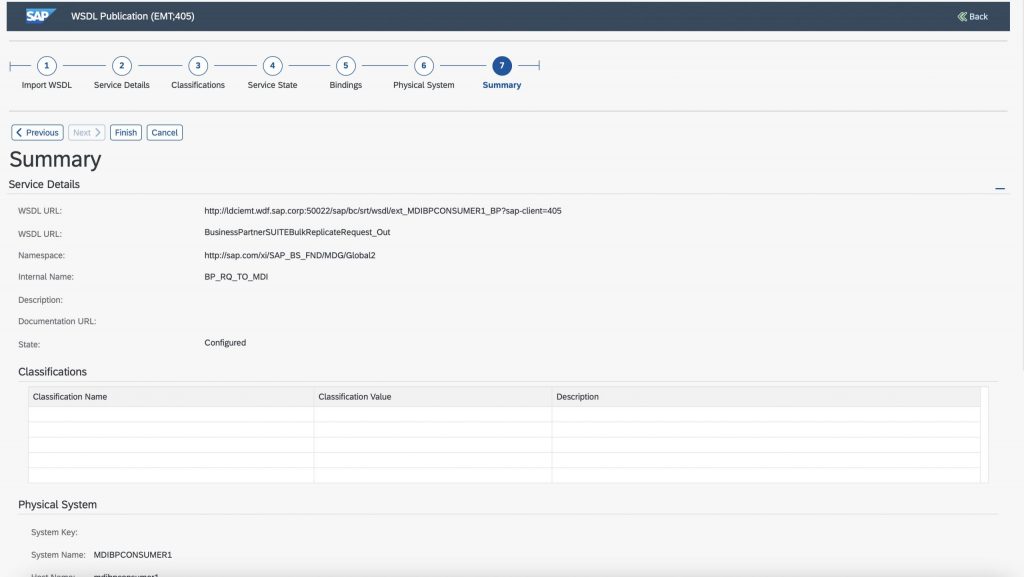Image resolution: width=1024 pixels, height=577 pixels.
Task: Select the state value Configured
Action: pyautogui.click(x=225, y=343)
